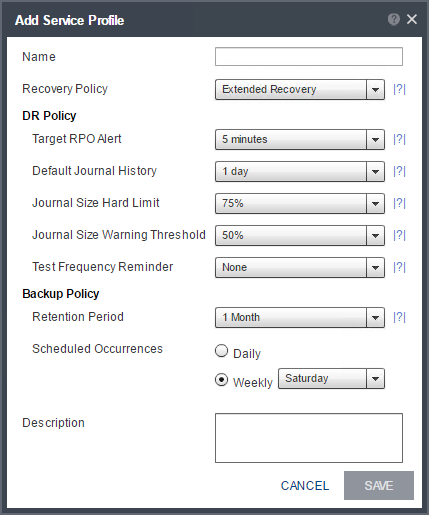Expand the Test Frequency Reminder dropdown
The width and height of the screenshot is (429, 515).
[300, 267]
